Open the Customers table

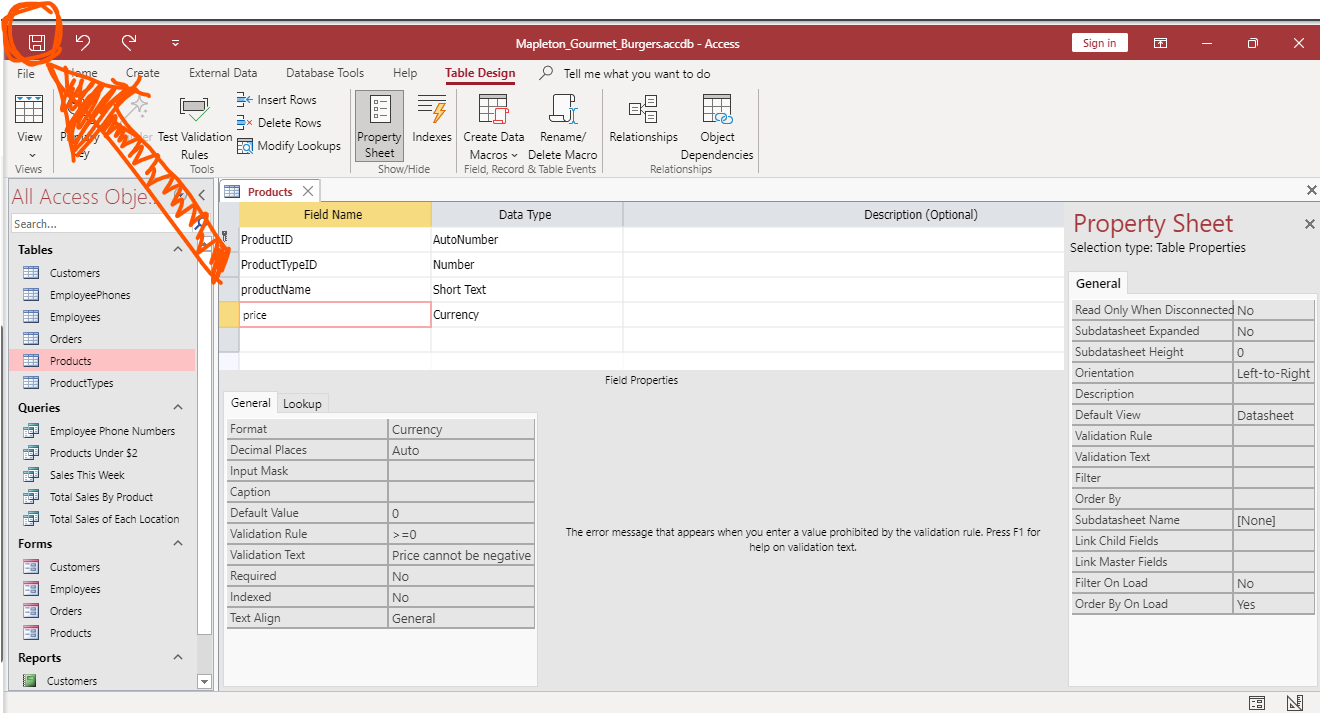pyautogui.click(x=75, y=273)
